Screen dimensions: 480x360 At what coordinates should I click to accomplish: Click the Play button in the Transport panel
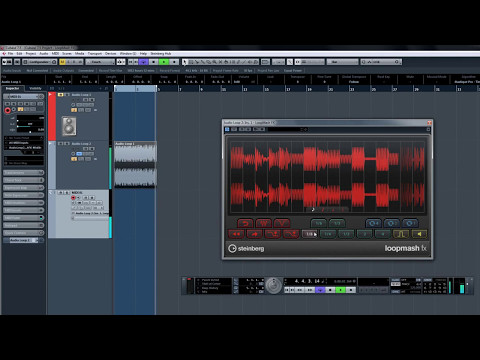340,290
